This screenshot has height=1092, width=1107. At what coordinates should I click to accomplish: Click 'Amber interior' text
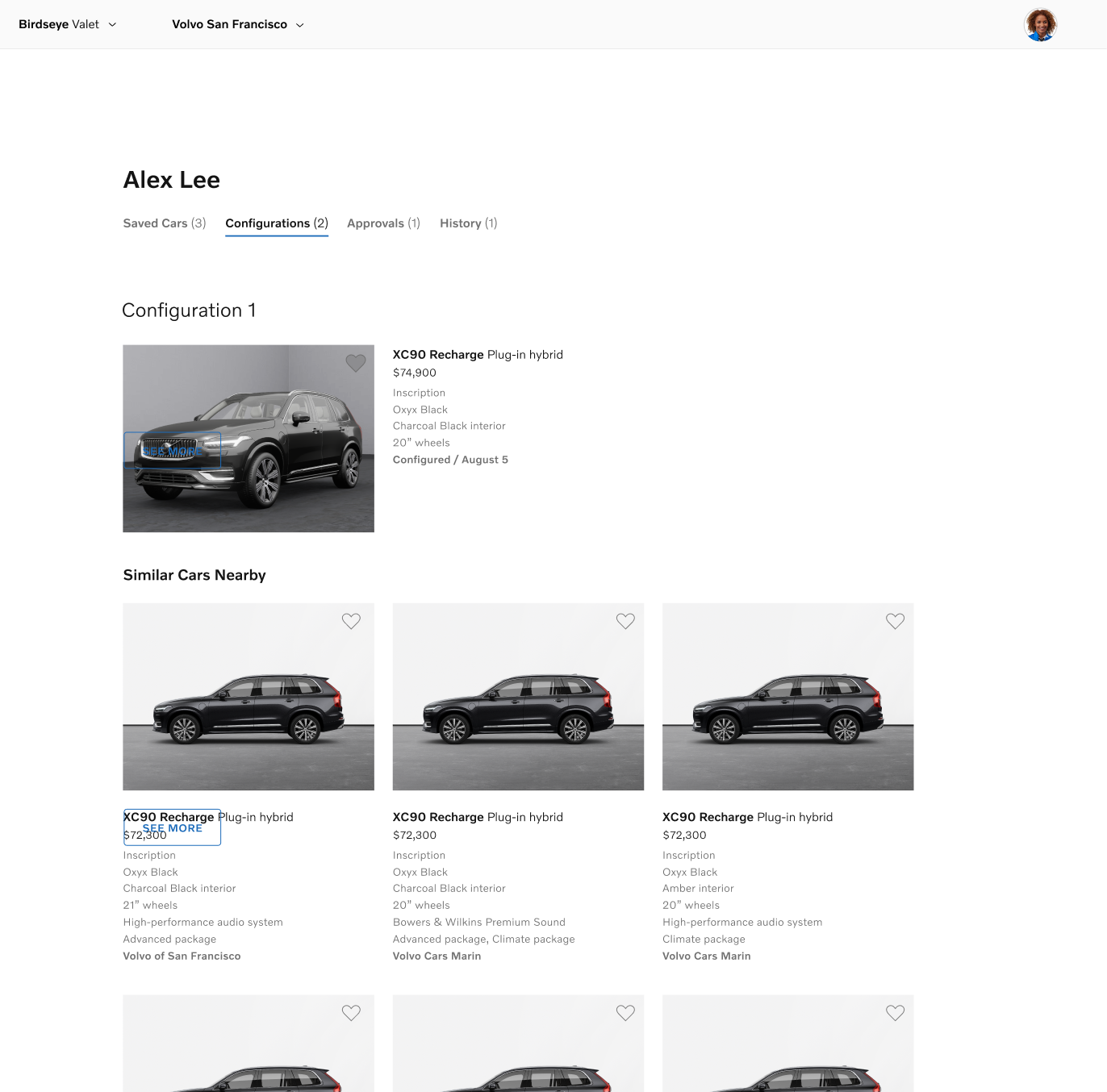click(698, 888)
